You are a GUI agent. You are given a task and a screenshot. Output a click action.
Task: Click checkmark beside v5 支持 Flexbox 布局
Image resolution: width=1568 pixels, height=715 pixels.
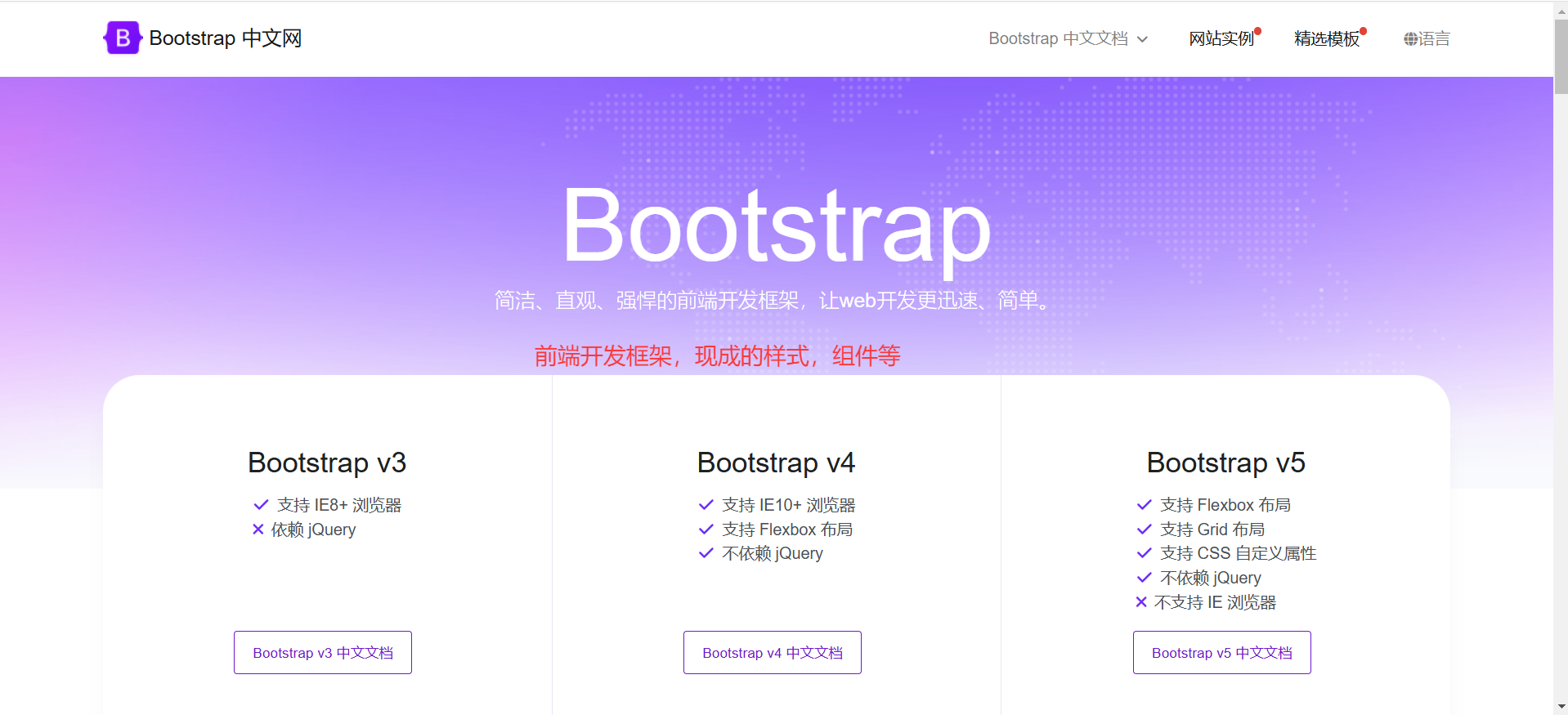(x=1145, y=505)
